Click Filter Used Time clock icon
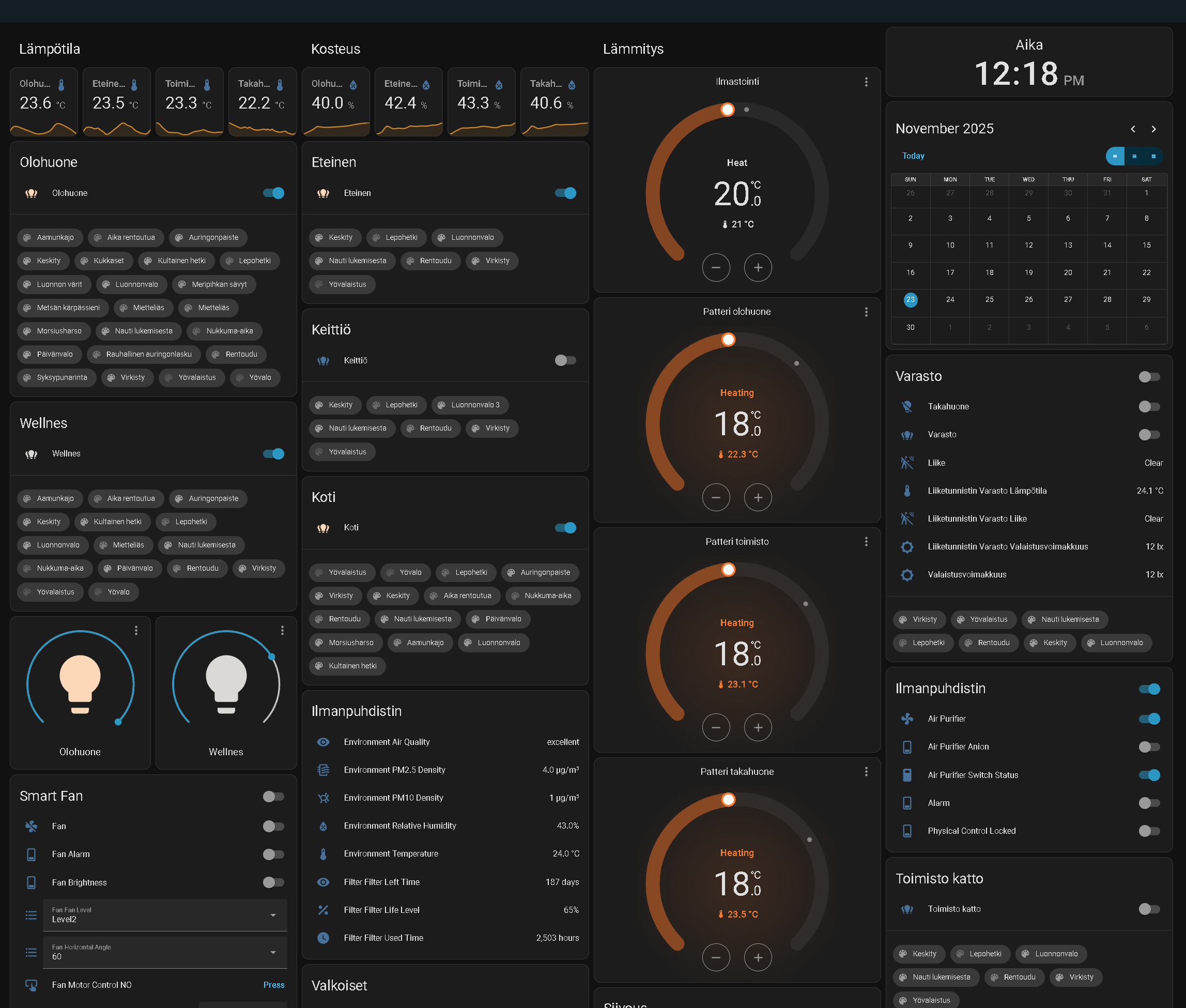 click(x=323, y=938)
